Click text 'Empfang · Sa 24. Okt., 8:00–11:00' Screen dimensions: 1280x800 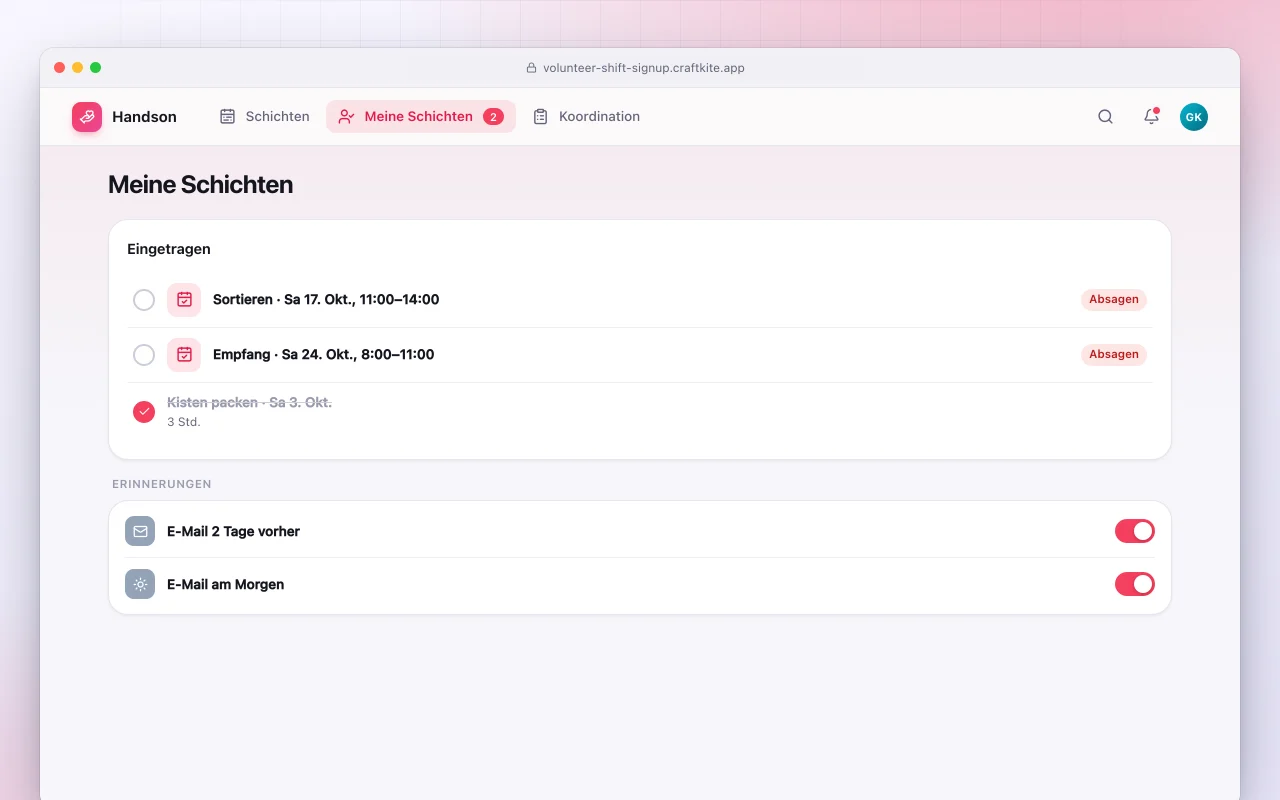tap(324, 354)
